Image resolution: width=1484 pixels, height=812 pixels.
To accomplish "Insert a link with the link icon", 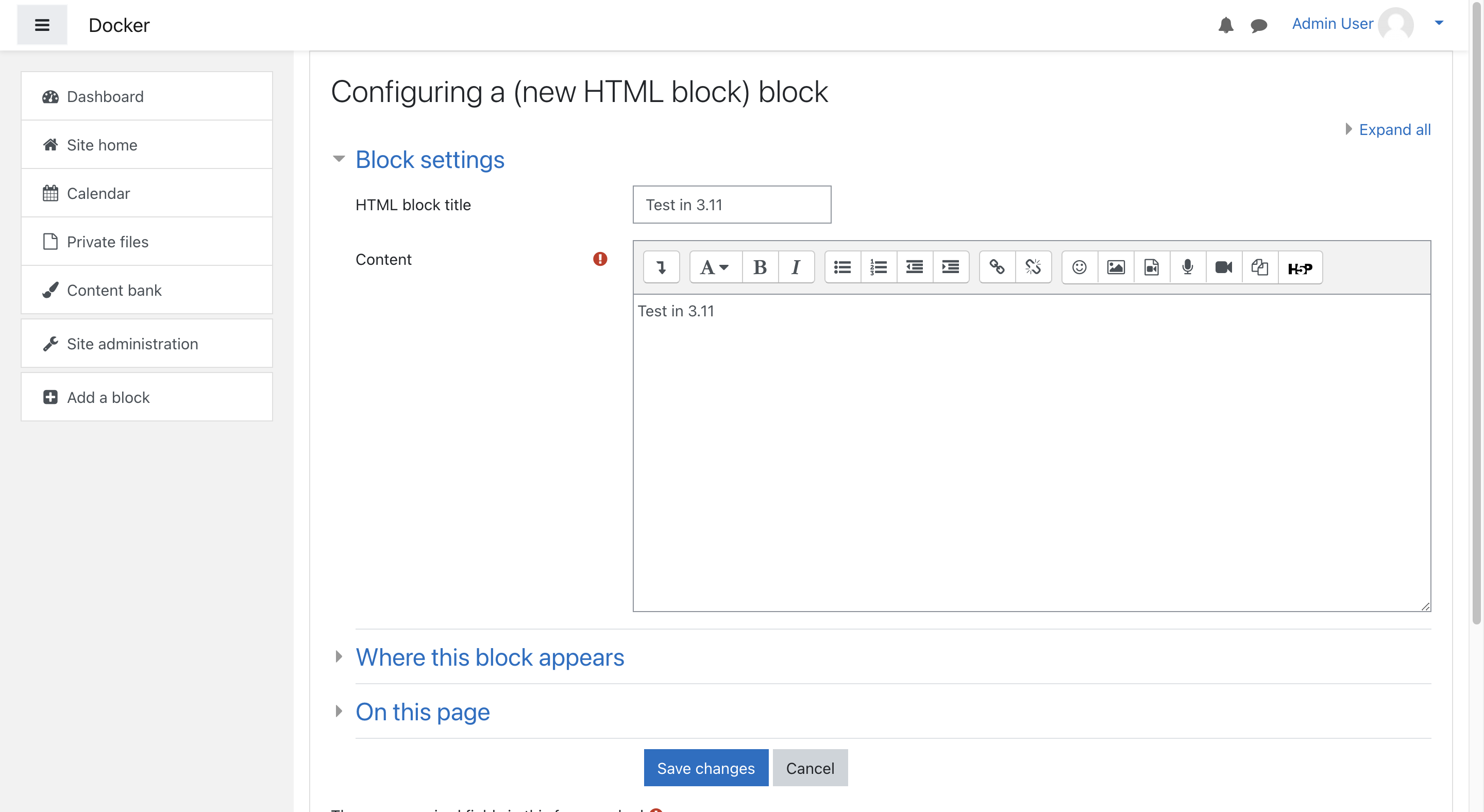I will point(997,267).
